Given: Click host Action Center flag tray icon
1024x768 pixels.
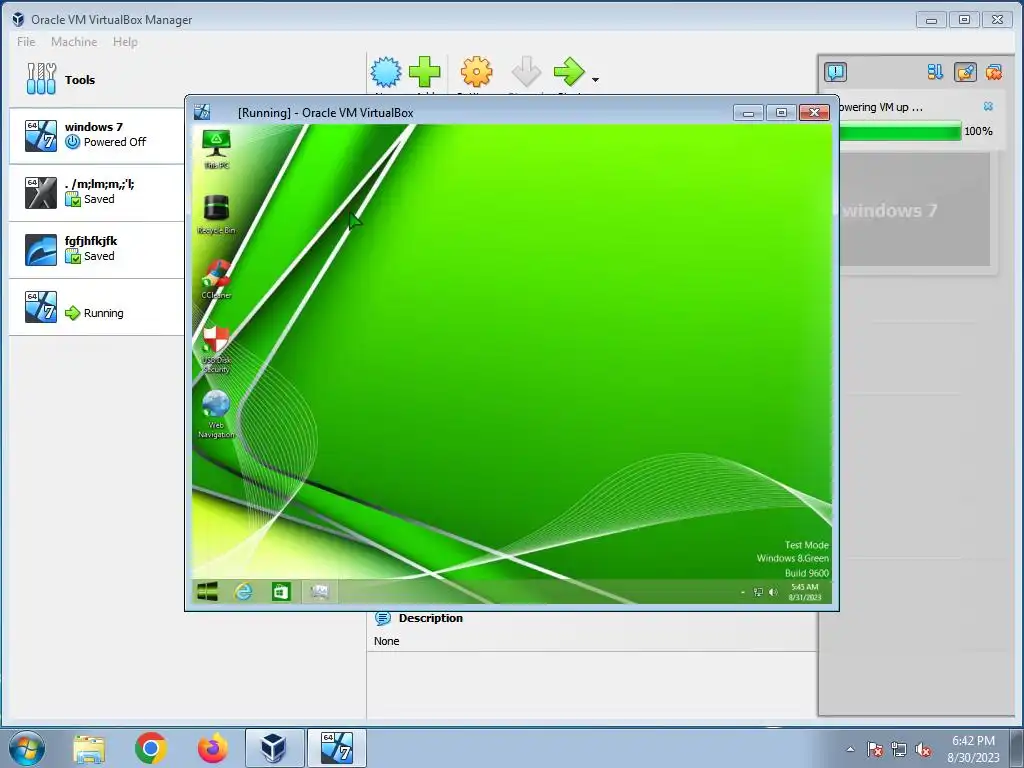Looking at the screenshot, I should (x=875, y=749).
